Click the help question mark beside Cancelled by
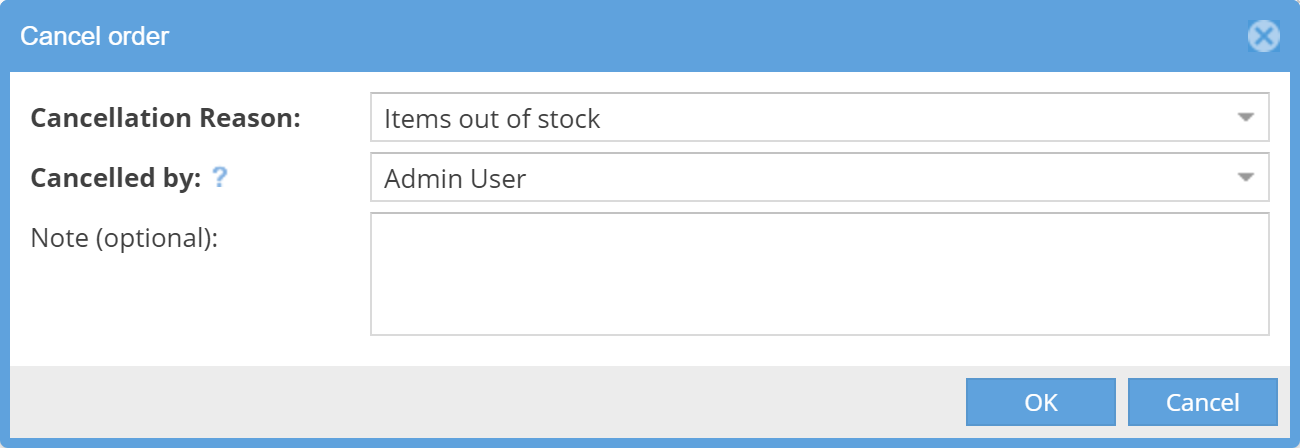1300x448 pixels. pyautogui.click(x=220, y=178)
